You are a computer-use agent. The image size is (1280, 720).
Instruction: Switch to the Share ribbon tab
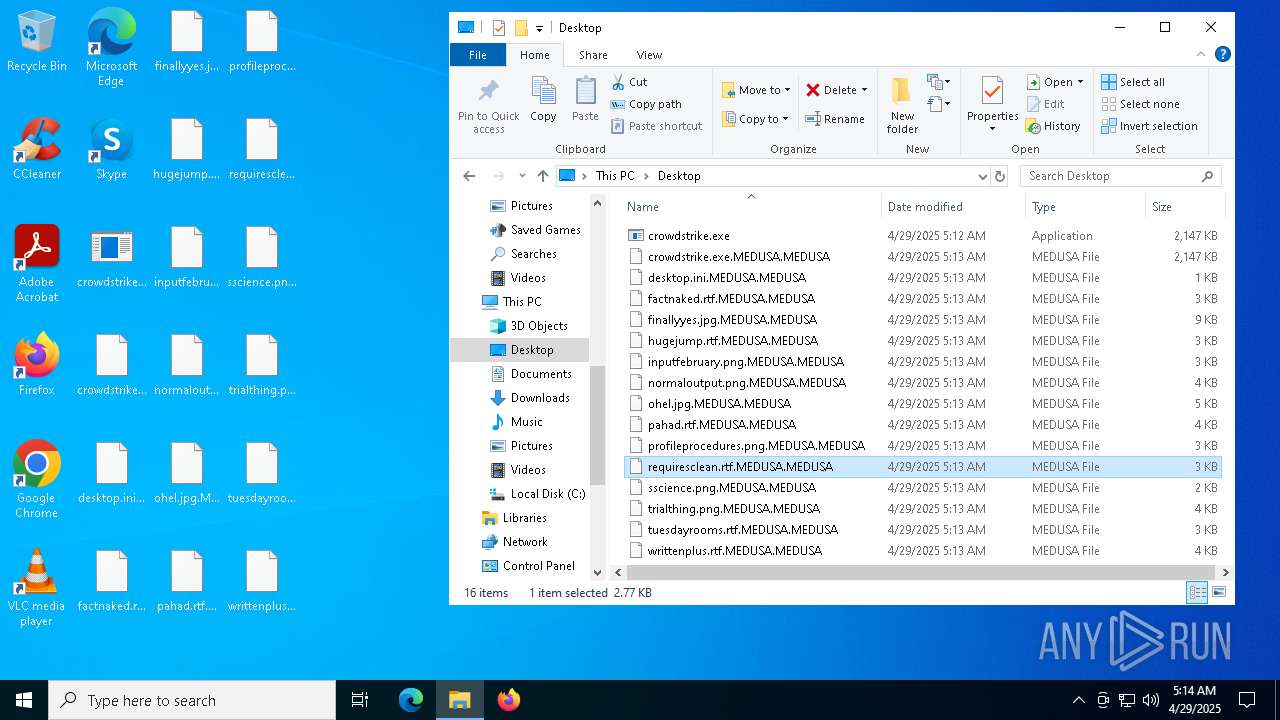593,55
